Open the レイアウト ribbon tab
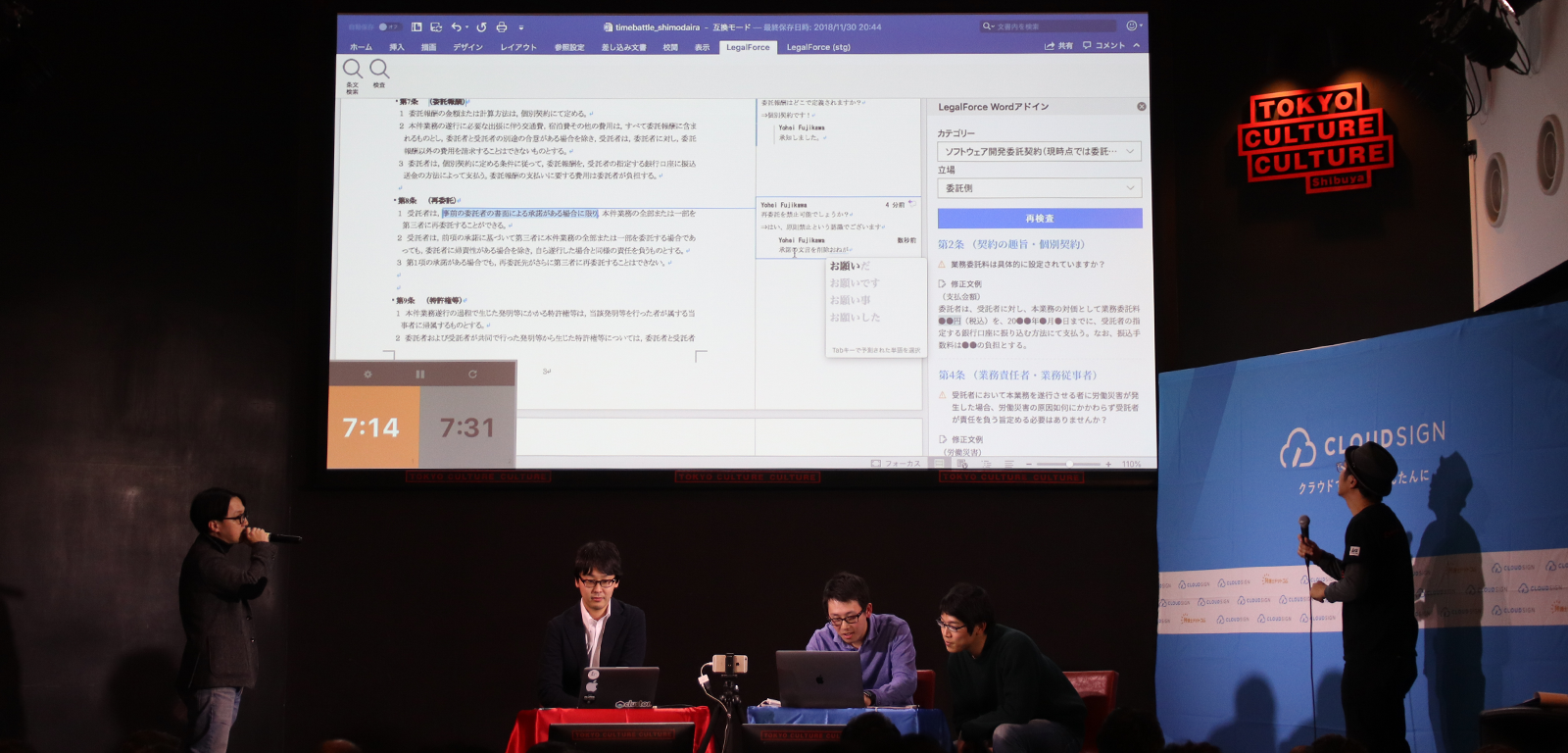Image resolution: width=1568 pixels, height=753 pixels. click(x=518, y=47)
